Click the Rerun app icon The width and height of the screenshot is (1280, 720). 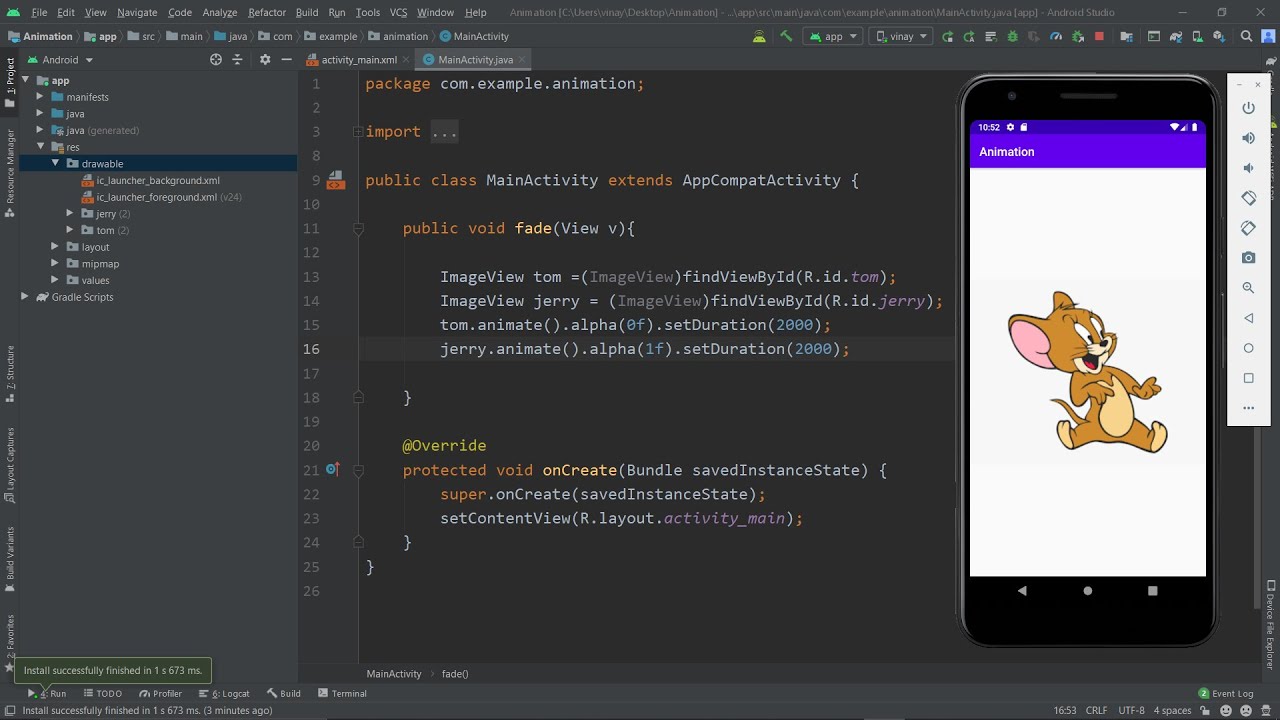(948, 36)
